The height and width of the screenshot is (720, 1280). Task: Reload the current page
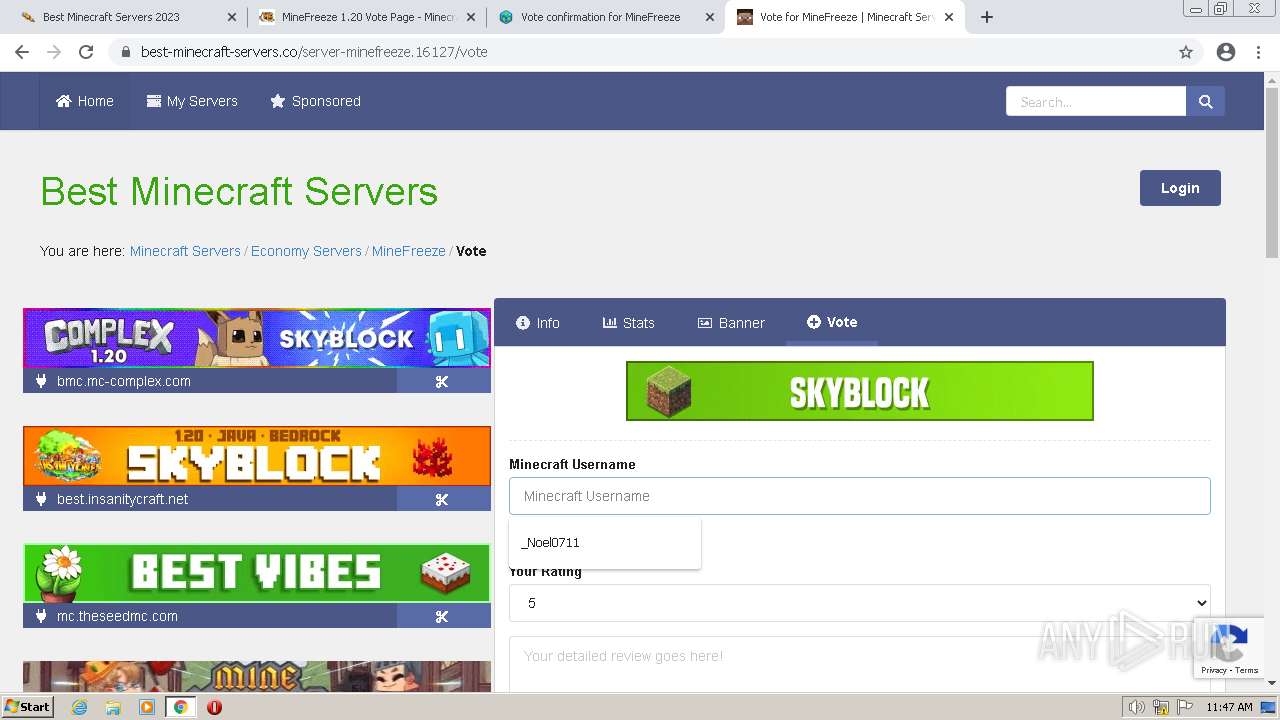[86, 52]
